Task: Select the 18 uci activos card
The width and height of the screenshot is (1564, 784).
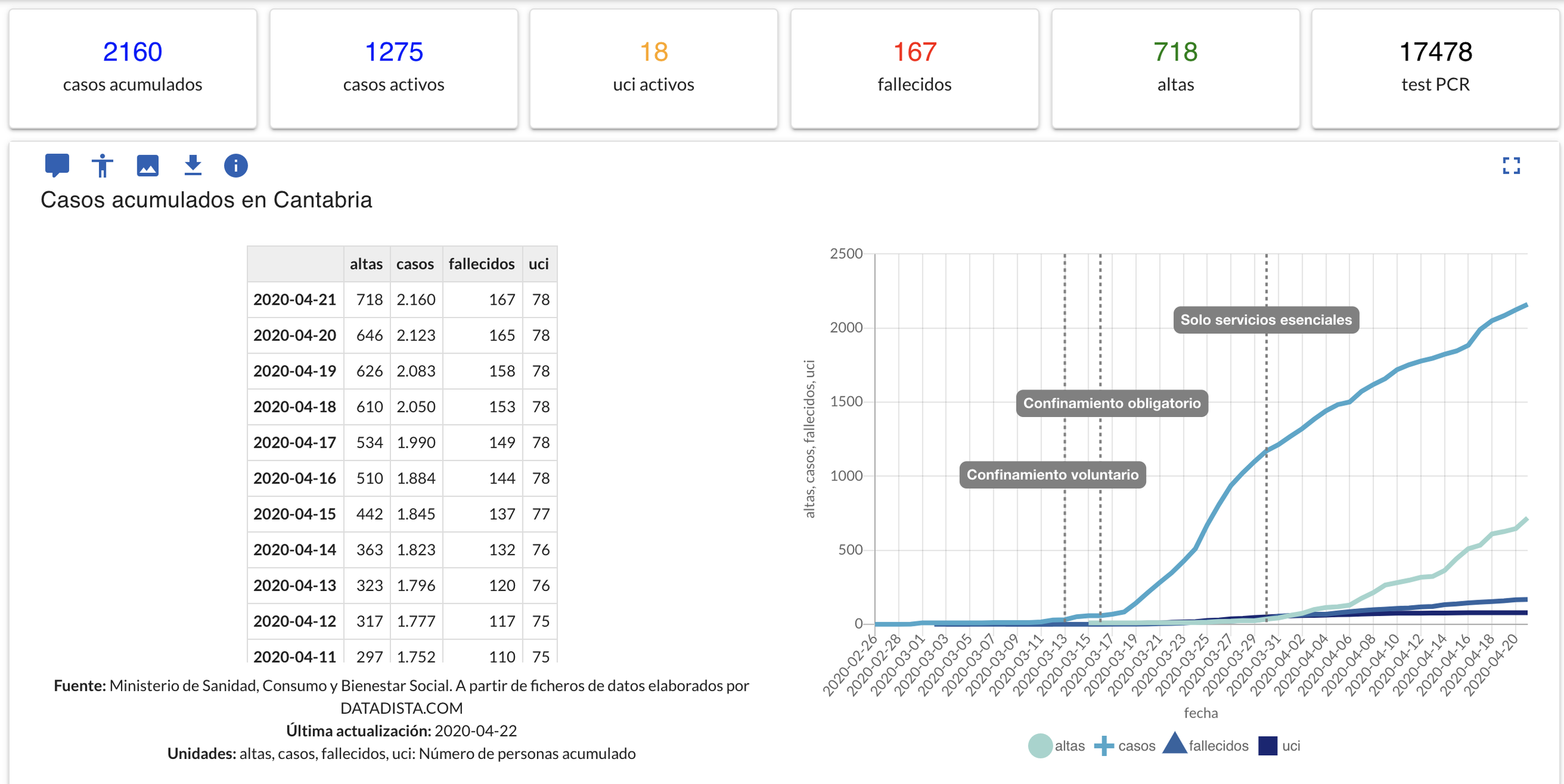Action: pyautogui.click(x=654, y=68)
